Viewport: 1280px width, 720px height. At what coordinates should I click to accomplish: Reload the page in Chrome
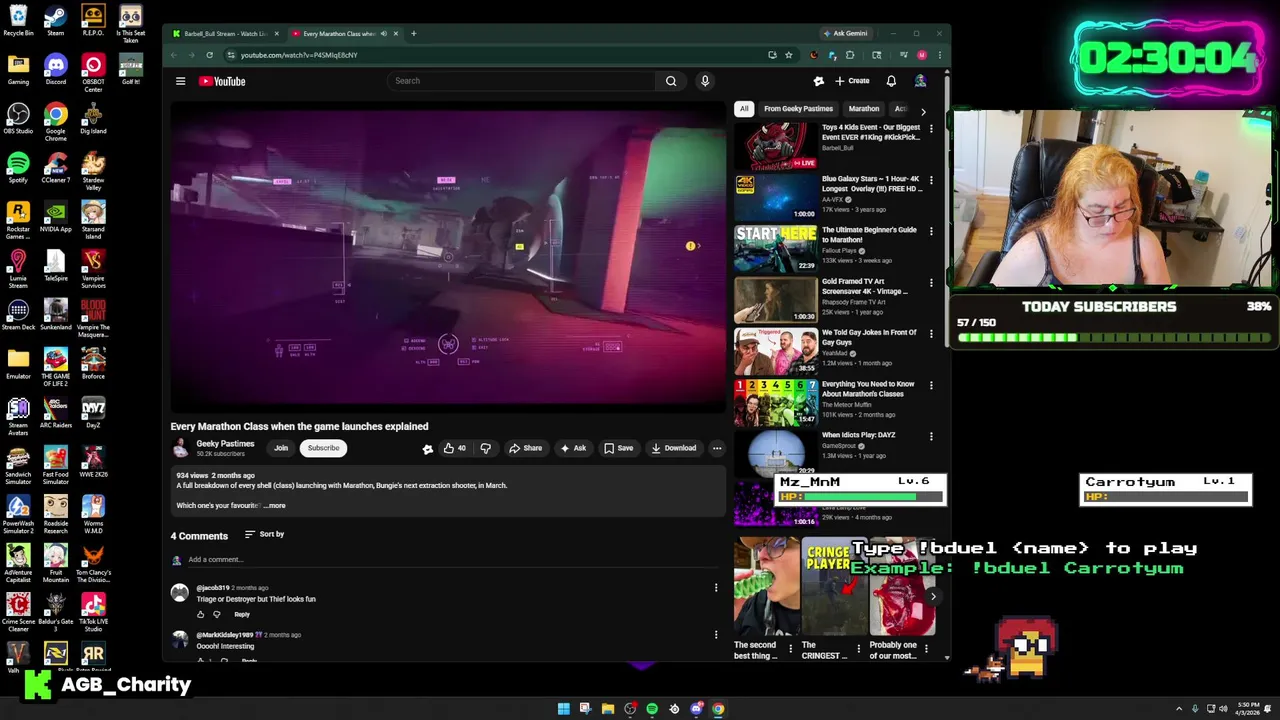(x=209, y=55)
